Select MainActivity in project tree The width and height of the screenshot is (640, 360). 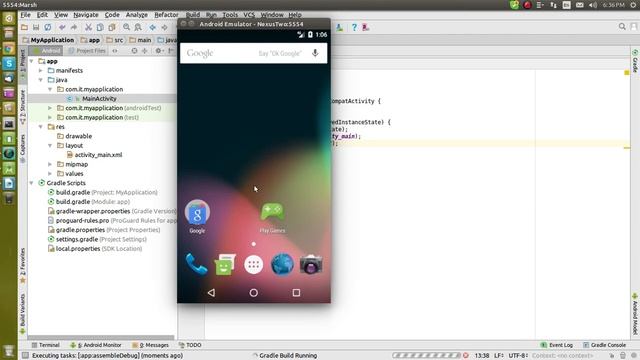point(99,99)
